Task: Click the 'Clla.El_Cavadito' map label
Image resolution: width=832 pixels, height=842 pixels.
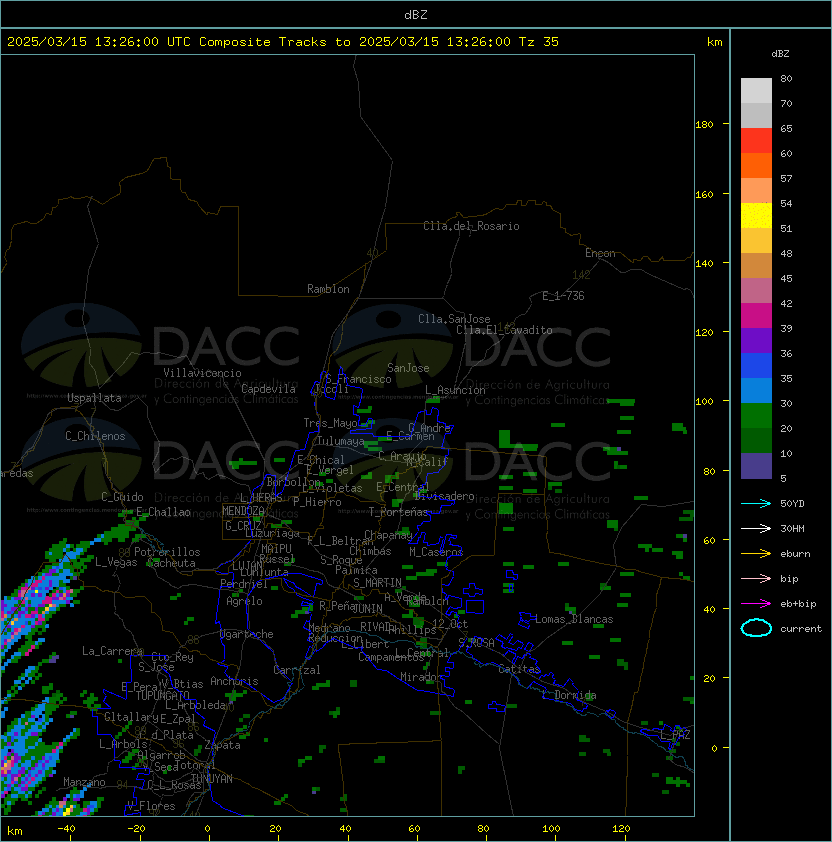Action: click(504, 330)
